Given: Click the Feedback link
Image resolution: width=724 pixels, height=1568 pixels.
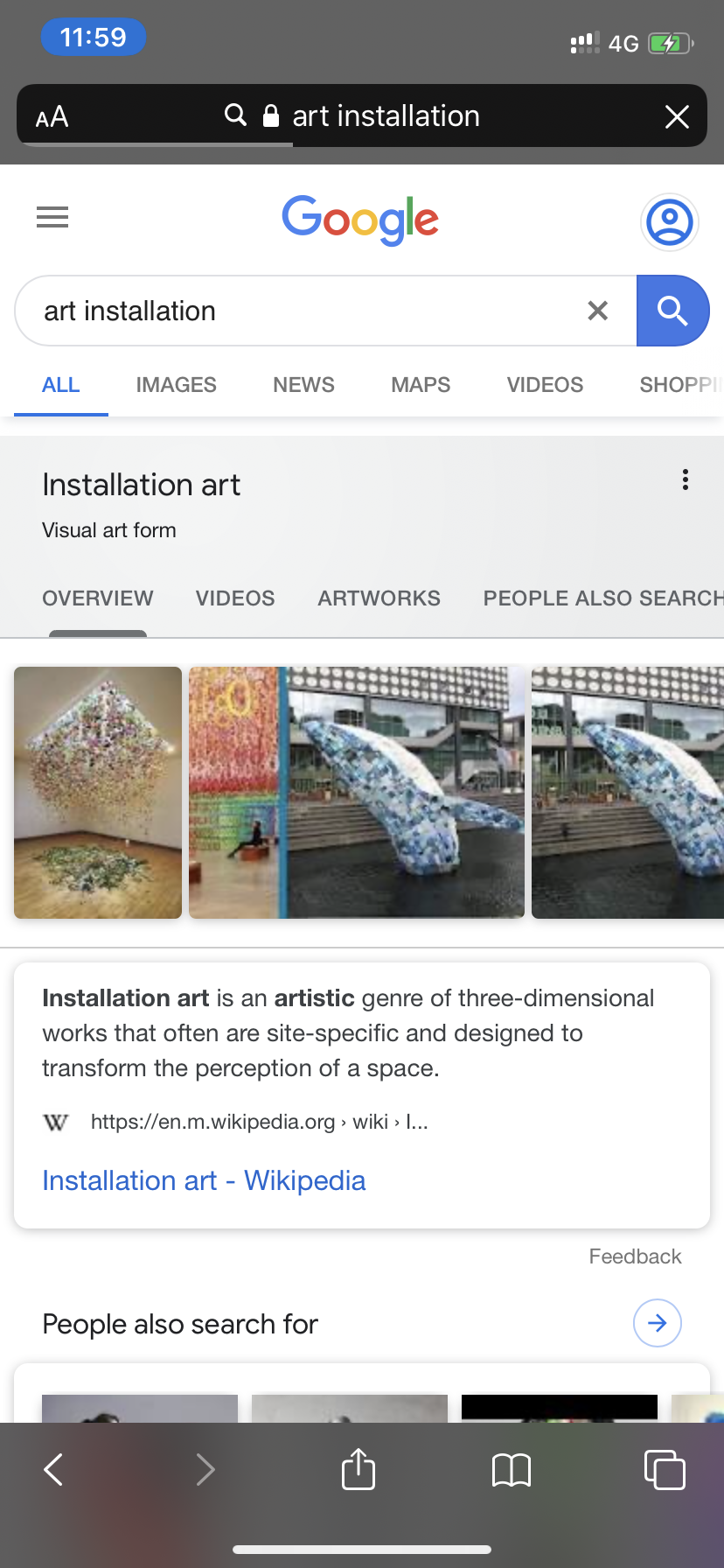Looking at the screenshot, I should pyautogui.click(x=635, y=1256).
